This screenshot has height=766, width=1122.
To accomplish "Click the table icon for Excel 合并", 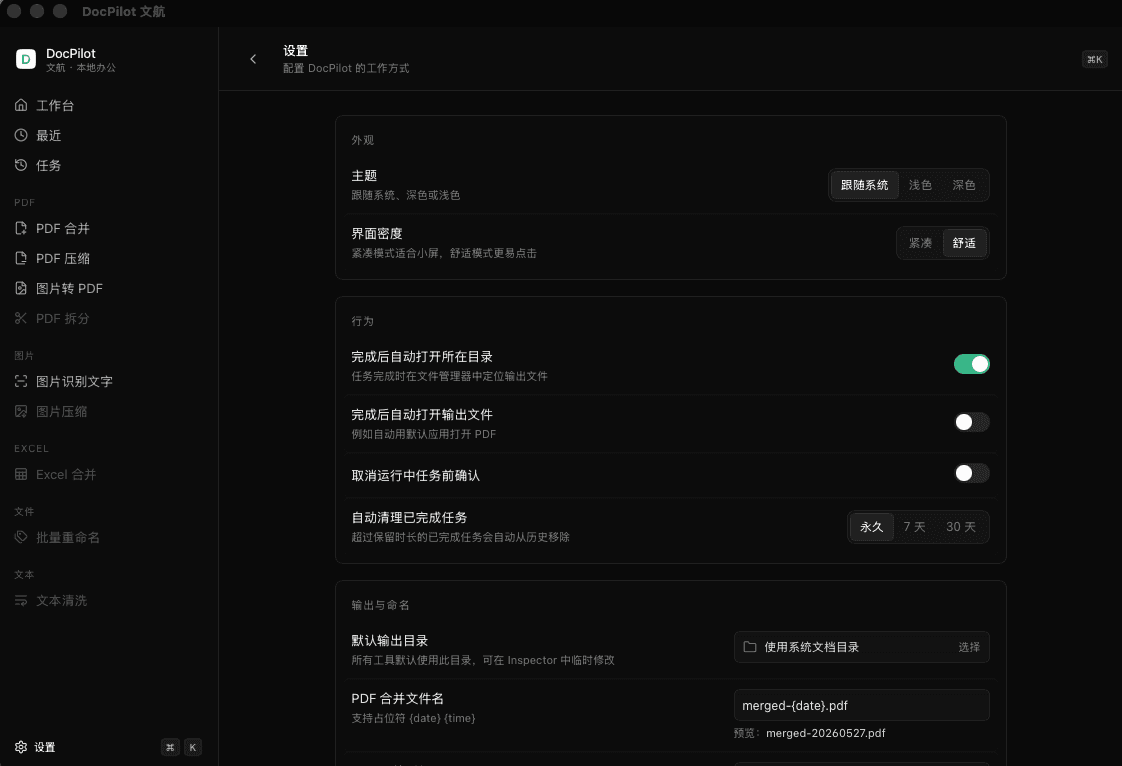I will click(x=21, y=475).
